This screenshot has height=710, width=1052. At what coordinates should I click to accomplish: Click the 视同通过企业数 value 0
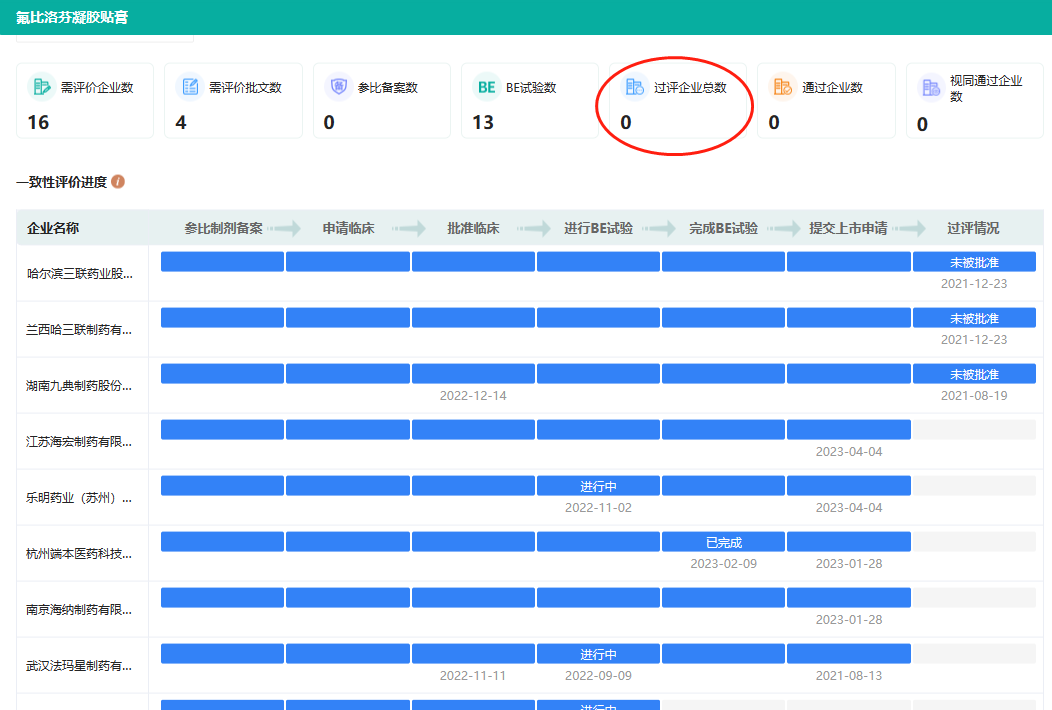[923, 124]
